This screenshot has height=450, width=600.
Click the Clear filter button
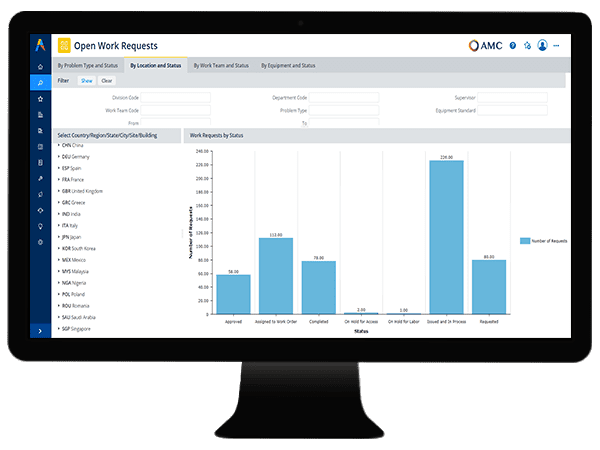pyautogui.click(x=107, y=81)
